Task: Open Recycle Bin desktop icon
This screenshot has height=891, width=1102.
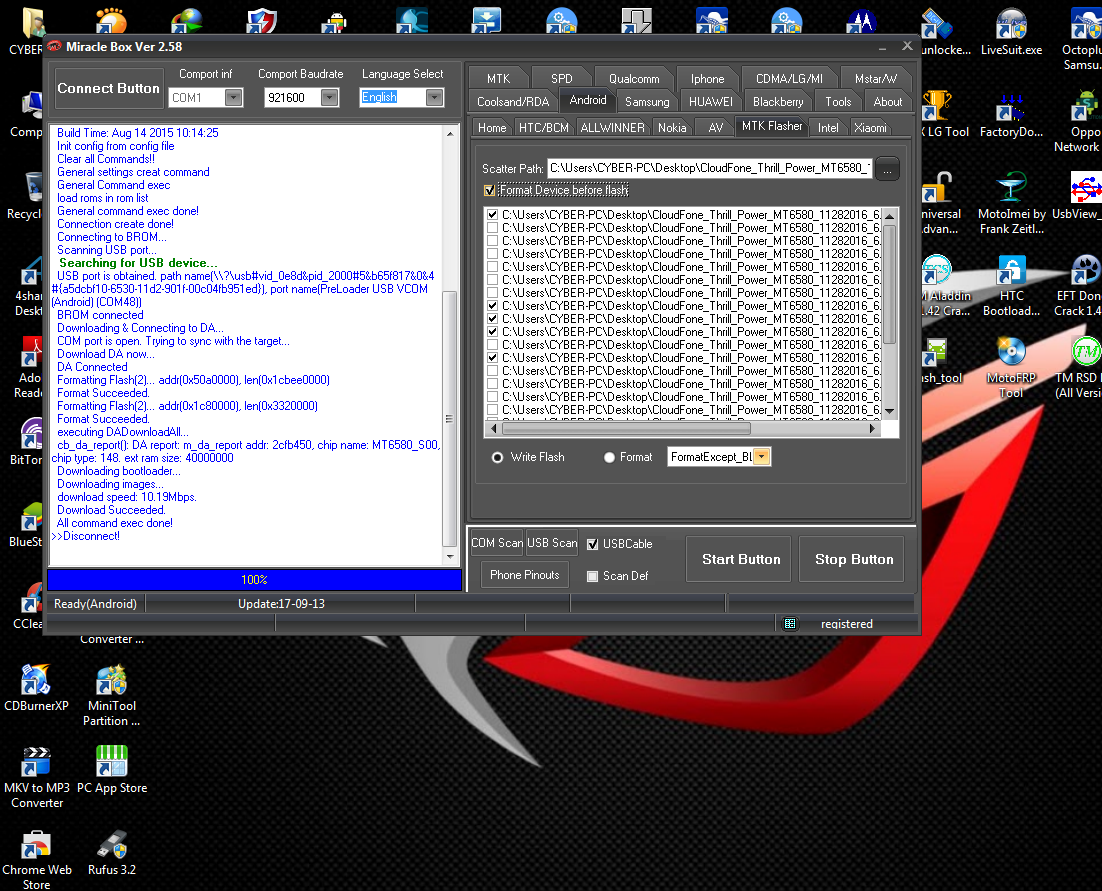Action: click(x=24, y=196)
